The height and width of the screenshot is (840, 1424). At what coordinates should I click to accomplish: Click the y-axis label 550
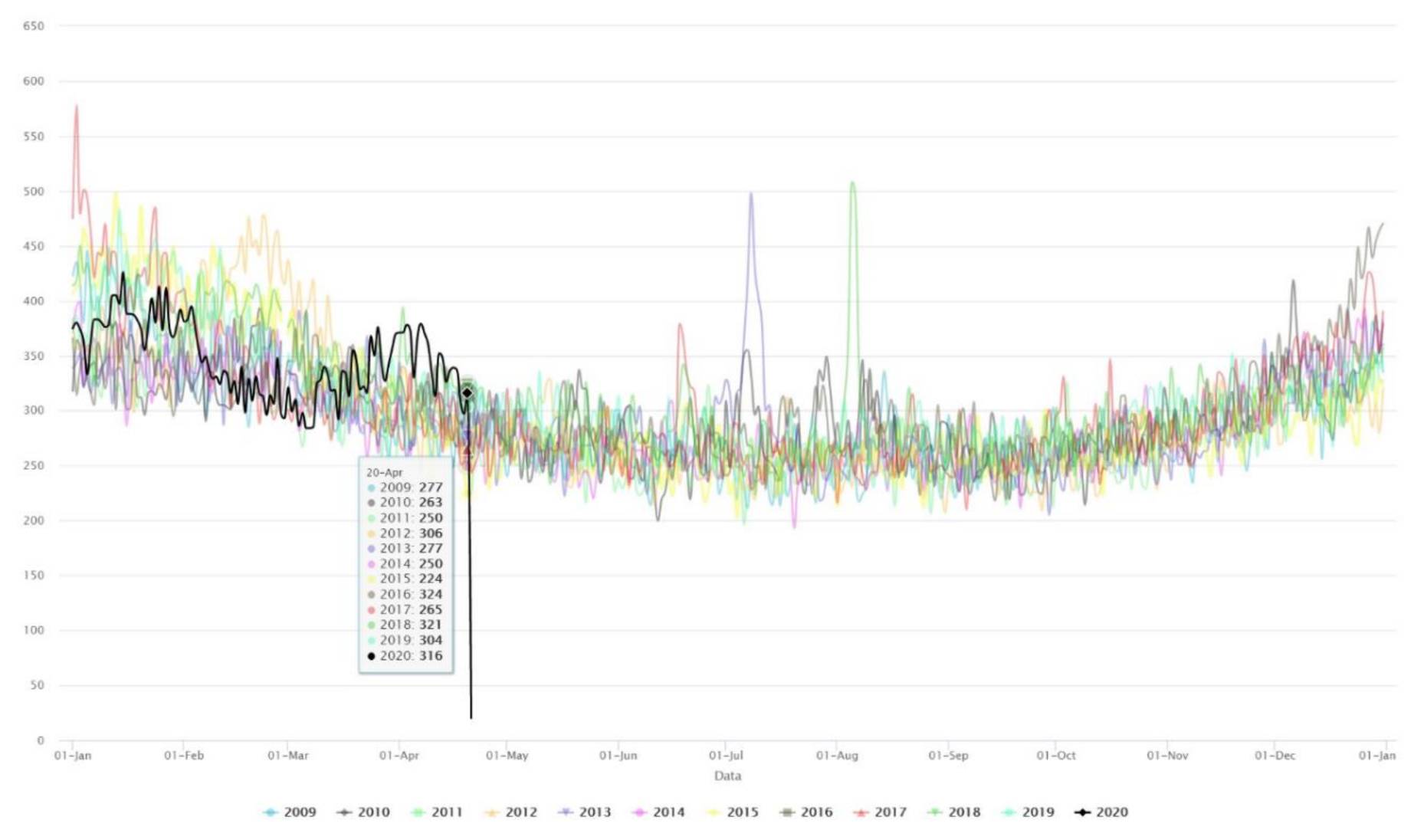click(x=34, y=136)
